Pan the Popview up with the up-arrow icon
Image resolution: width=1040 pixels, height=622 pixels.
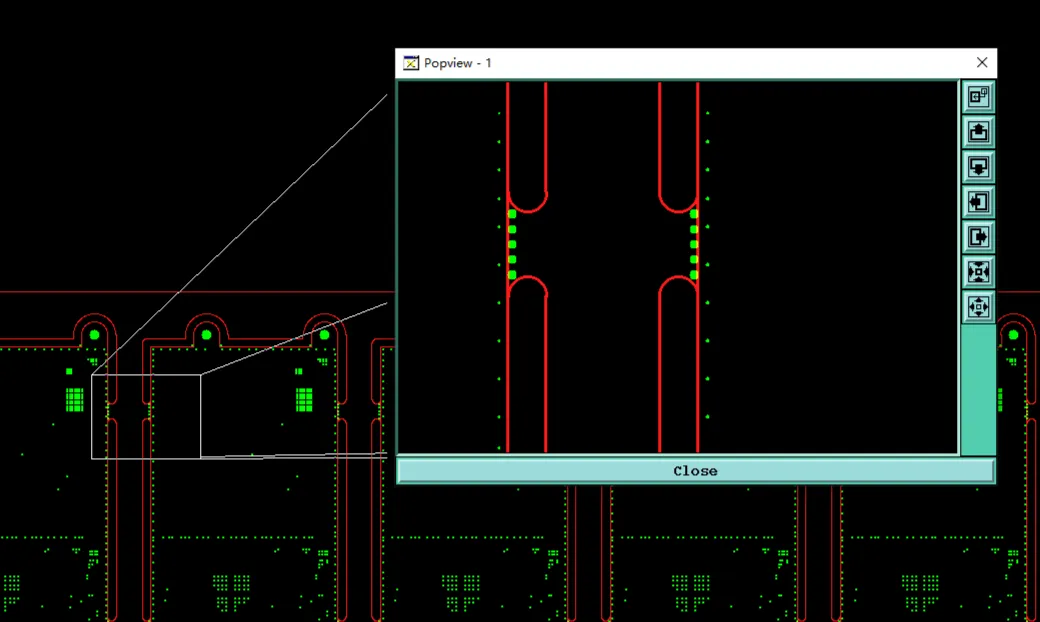(x=978, y=132)
